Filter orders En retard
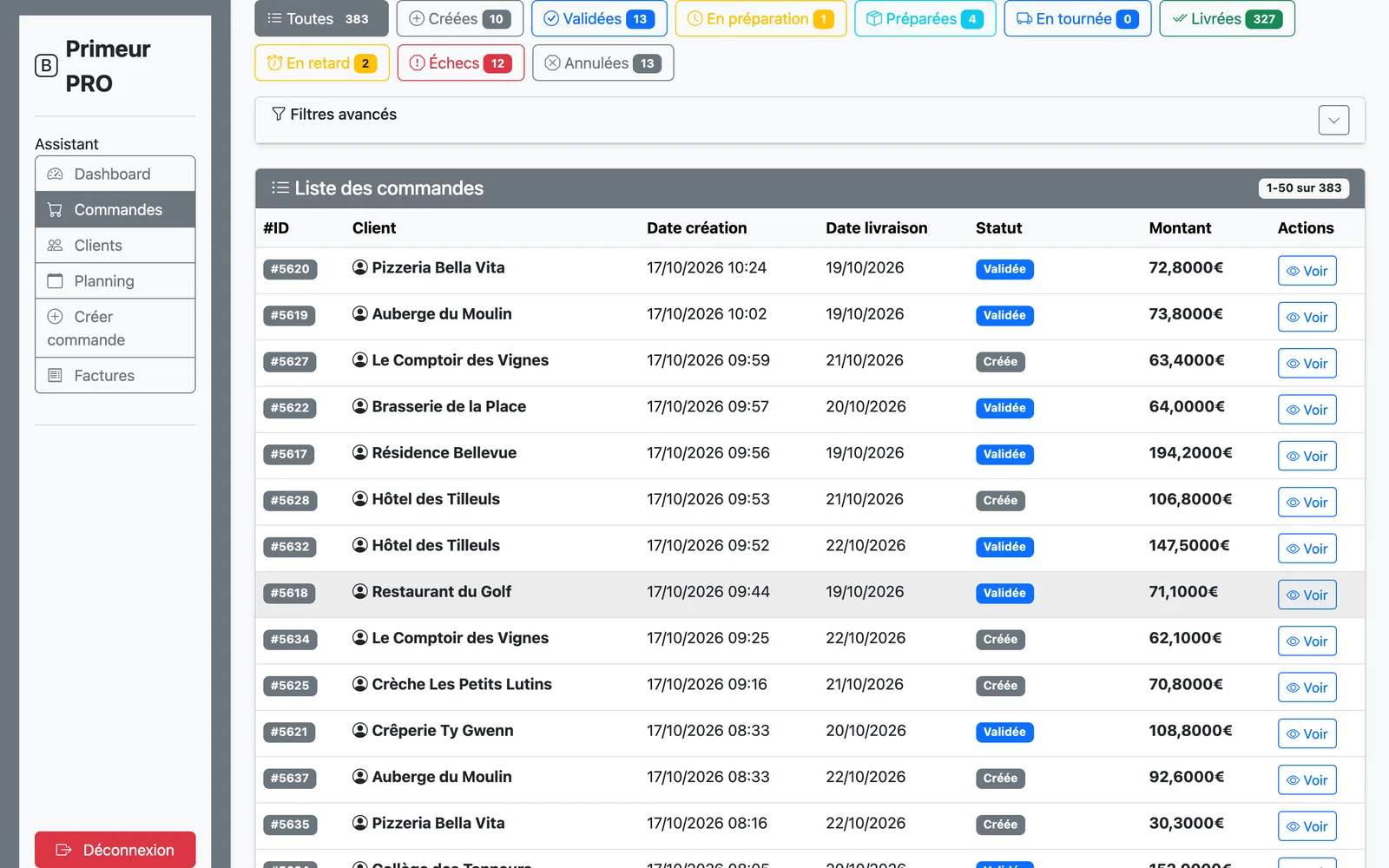 322,62
